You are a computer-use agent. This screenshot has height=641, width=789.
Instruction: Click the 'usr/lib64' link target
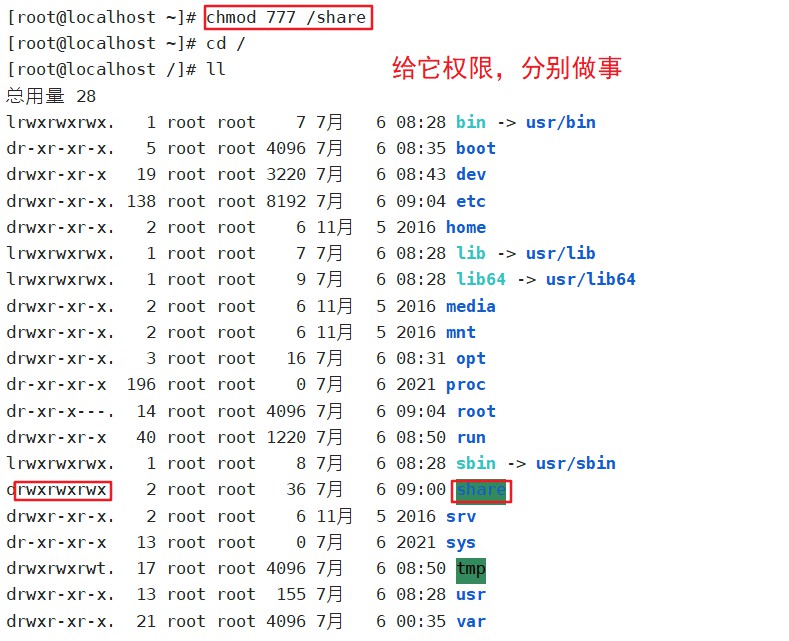(x=591, y=279)
